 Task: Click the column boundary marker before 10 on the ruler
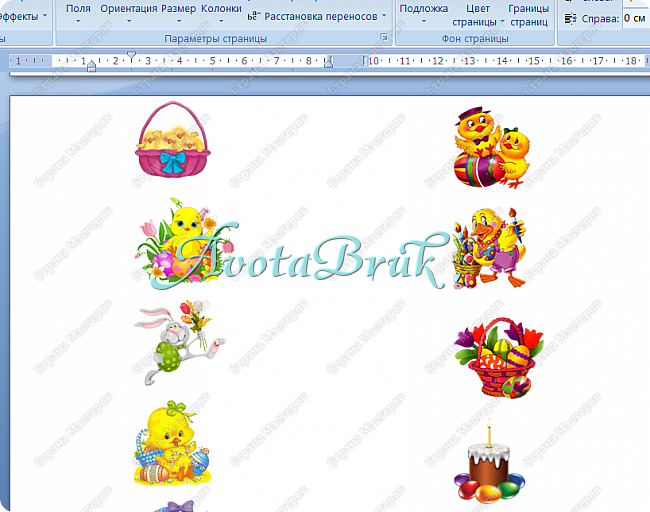364,61
